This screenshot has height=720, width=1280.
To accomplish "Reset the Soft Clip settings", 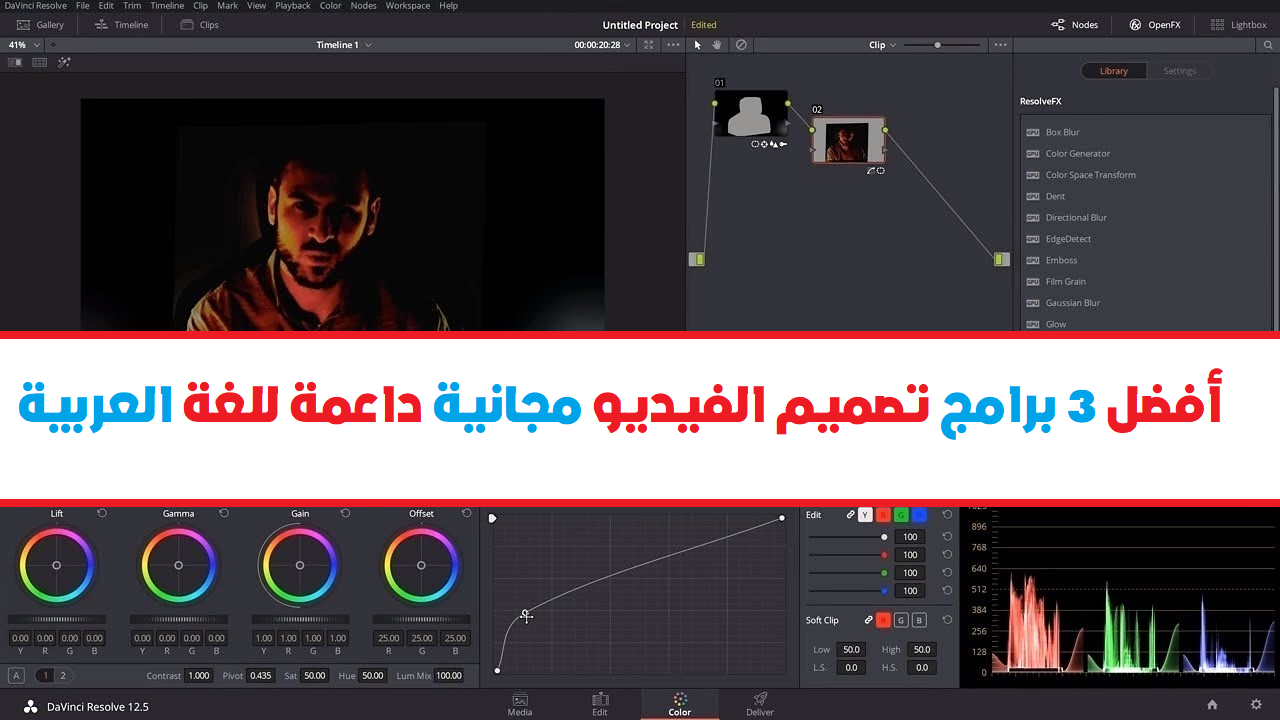I will (947, 620).
